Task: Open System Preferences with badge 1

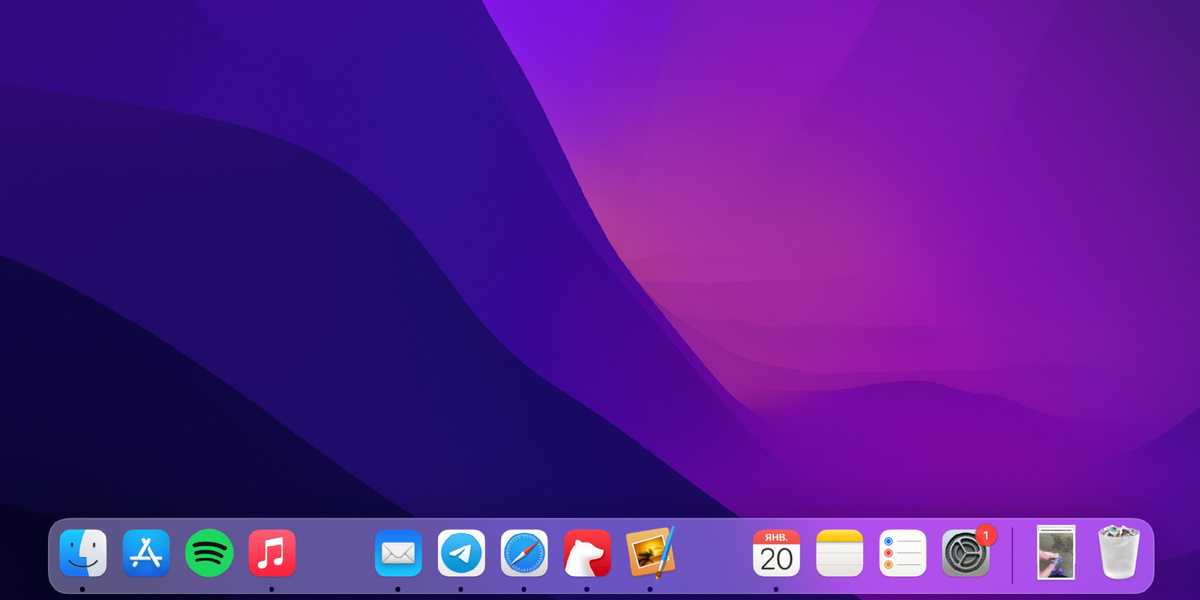Action: (x=965, y=553)
